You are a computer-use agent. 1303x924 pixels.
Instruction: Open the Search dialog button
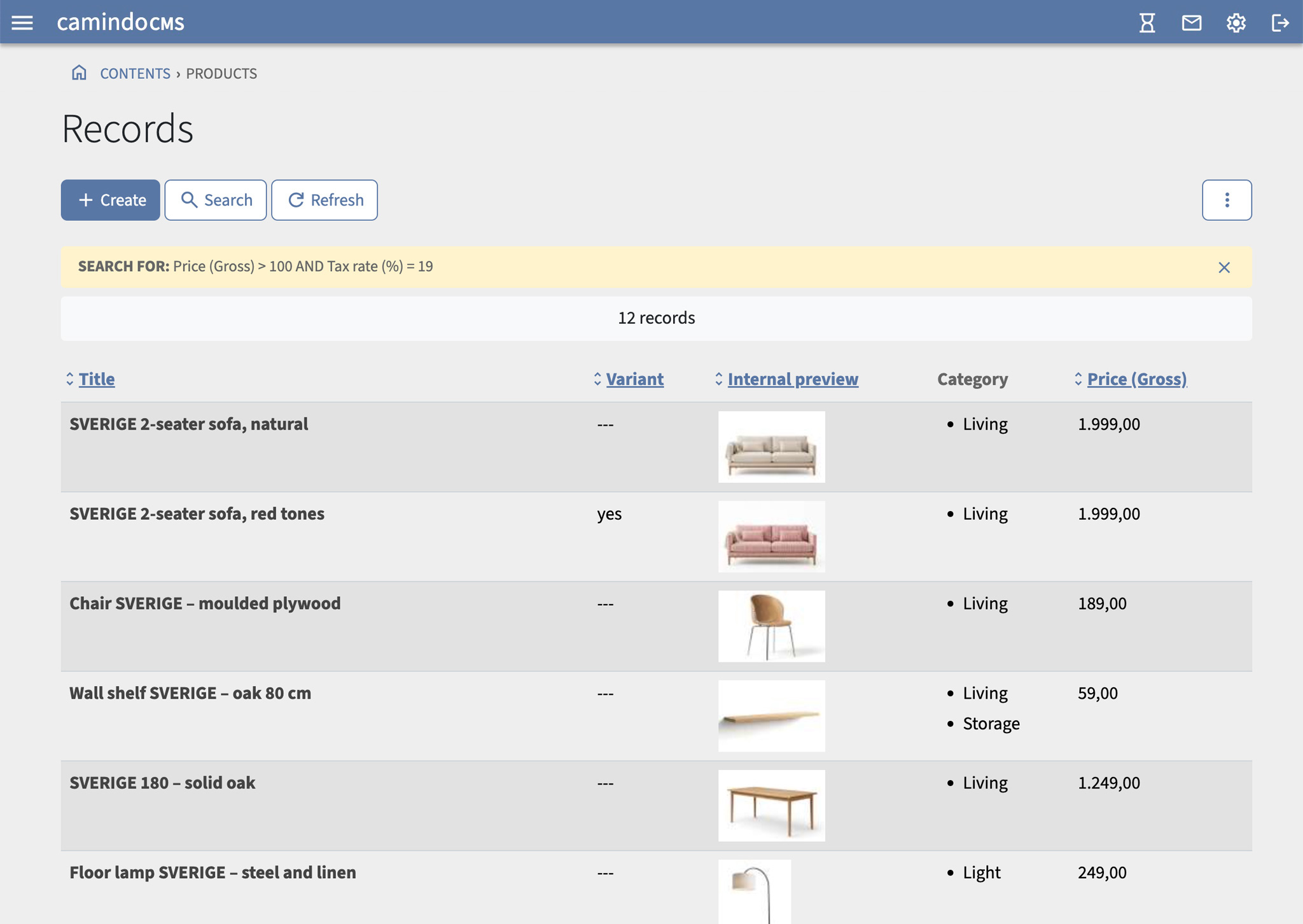216,200
